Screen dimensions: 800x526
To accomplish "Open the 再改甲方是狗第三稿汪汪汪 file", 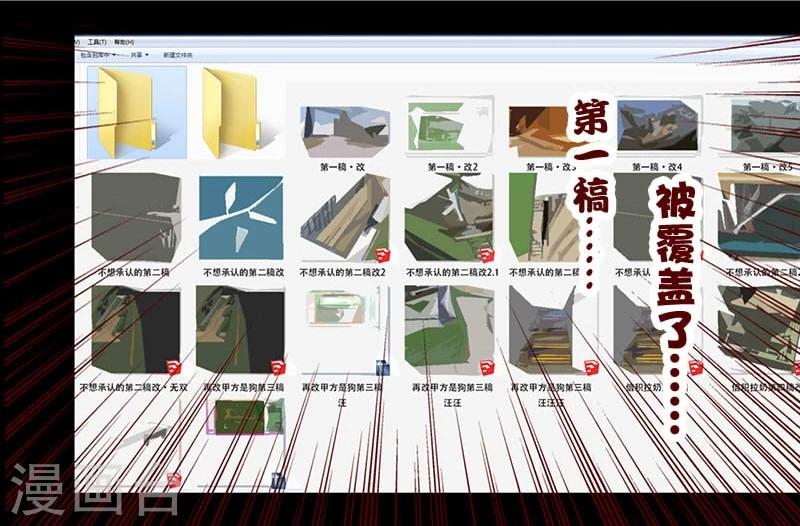I will (553, 330).
